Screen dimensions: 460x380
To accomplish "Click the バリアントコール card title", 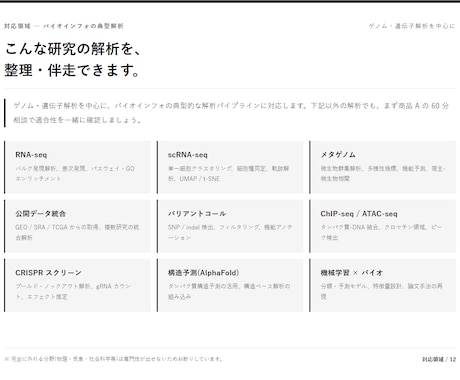I will click(197, 214).
